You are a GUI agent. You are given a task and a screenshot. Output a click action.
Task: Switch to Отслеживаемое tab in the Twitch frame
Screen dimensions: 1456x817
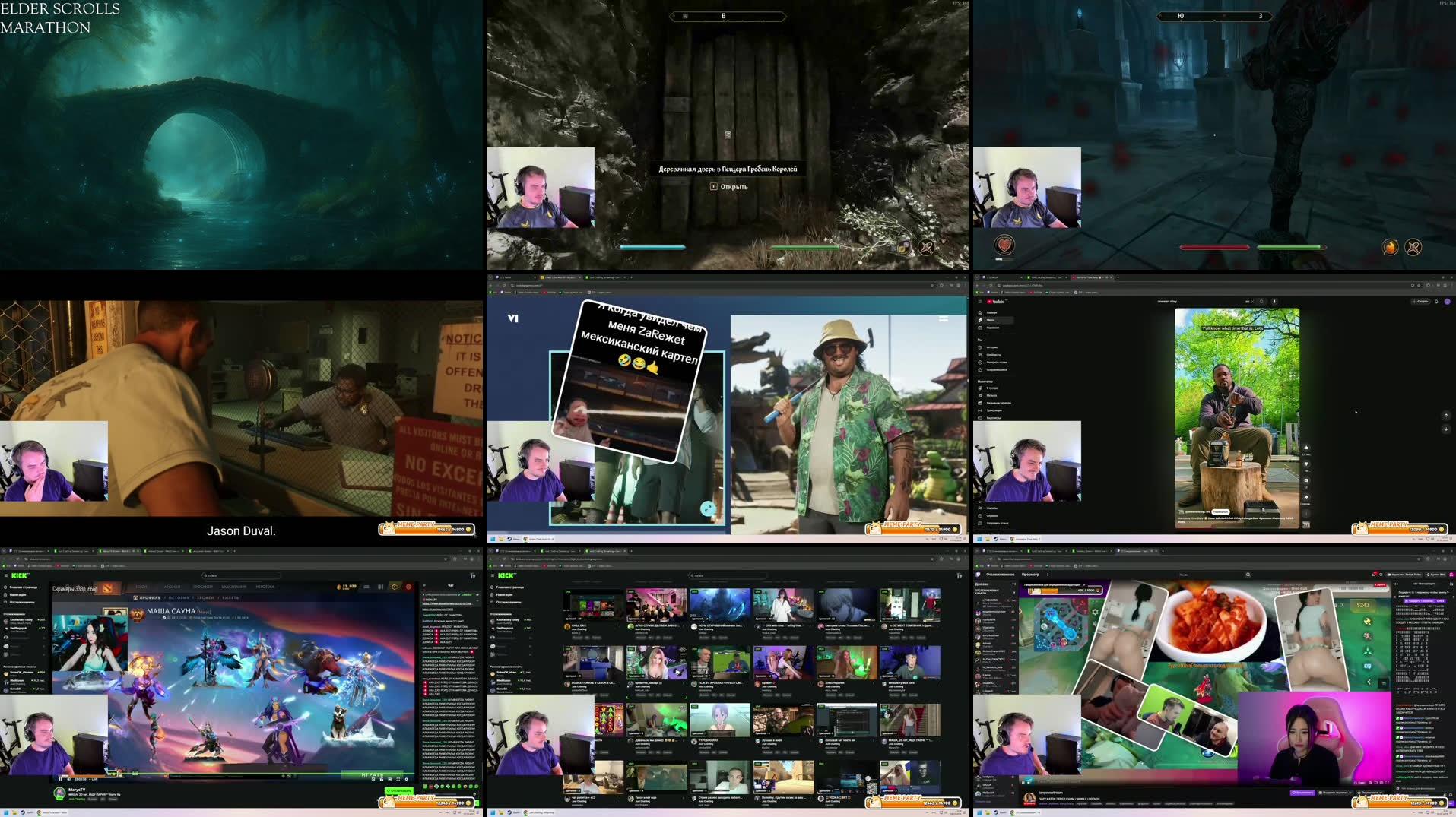point(1001,575)
